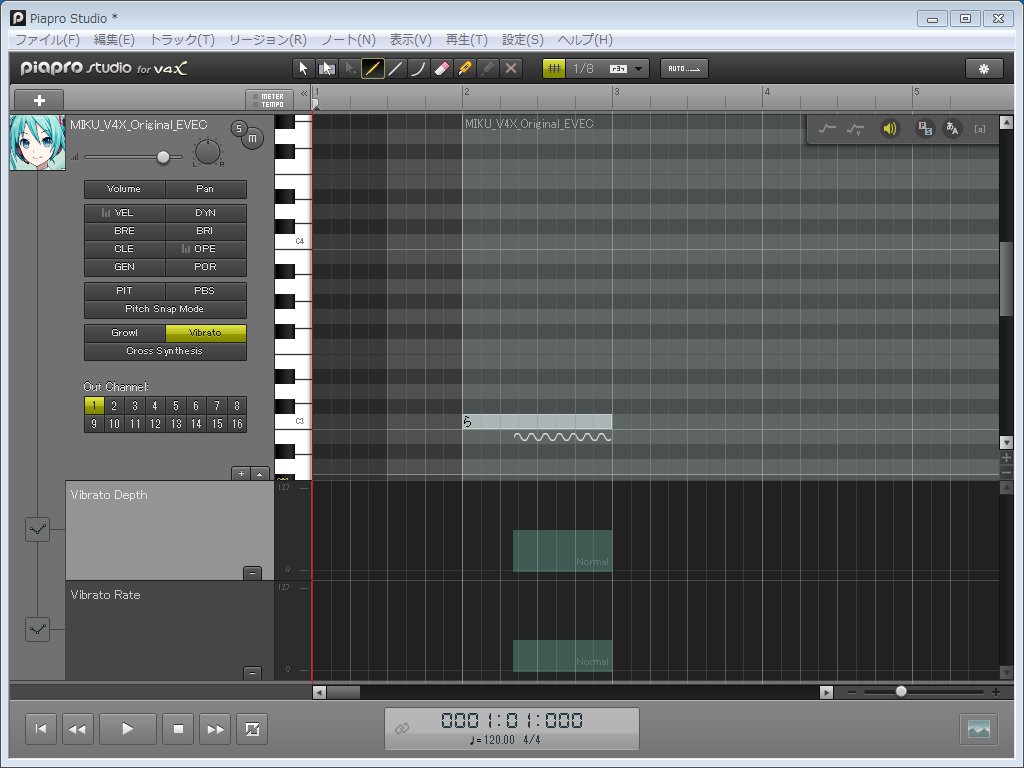Select the OPE parameter
This screenshot has width=1024, height=768.
(206, 249)
